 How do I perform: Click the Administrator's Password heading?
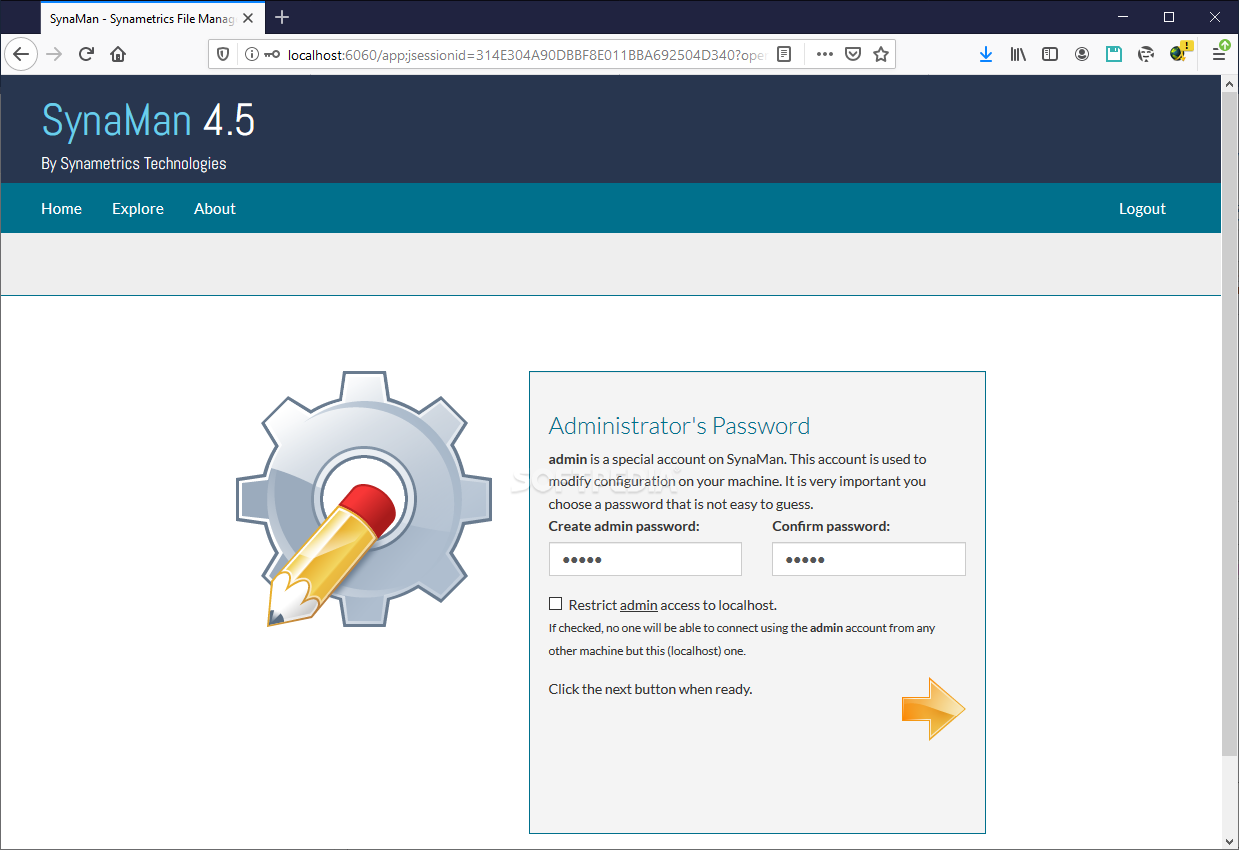(679, 425)
